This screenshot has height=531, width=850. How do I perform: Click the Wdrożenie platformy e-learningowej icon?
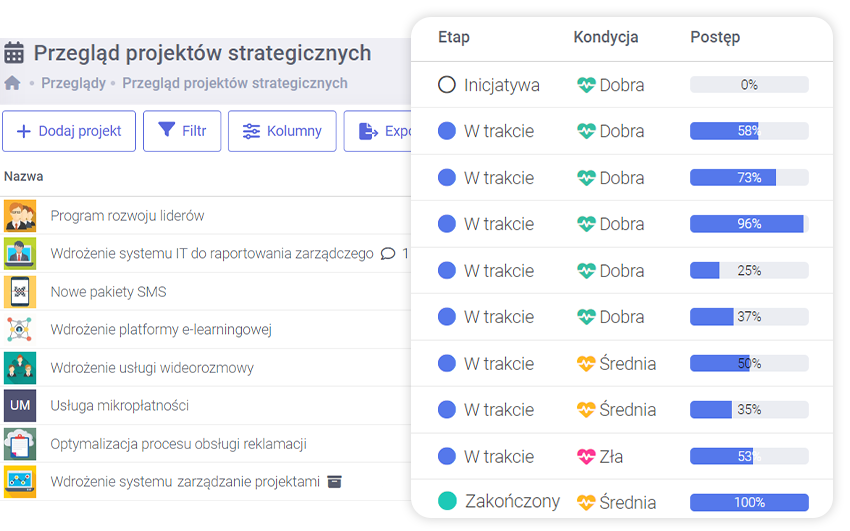point(20,330)
